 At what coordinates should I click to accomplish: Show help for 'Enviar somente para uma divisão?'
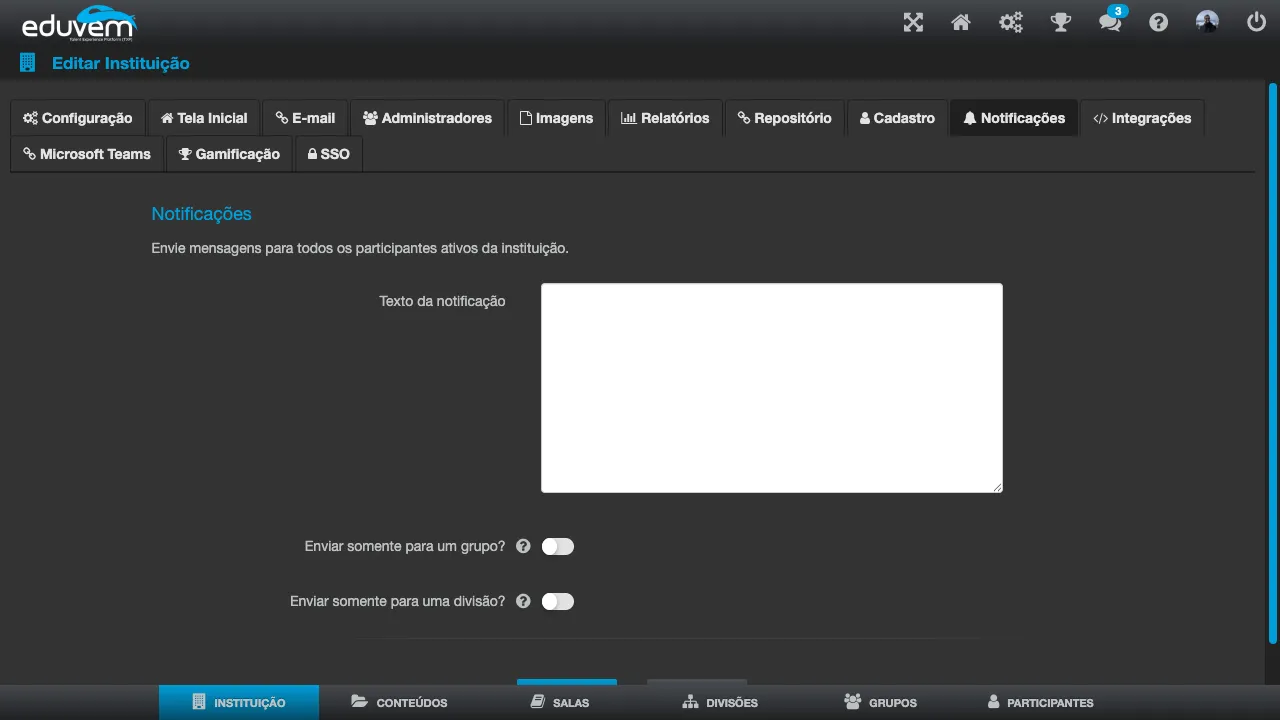[x=523, y=601]
